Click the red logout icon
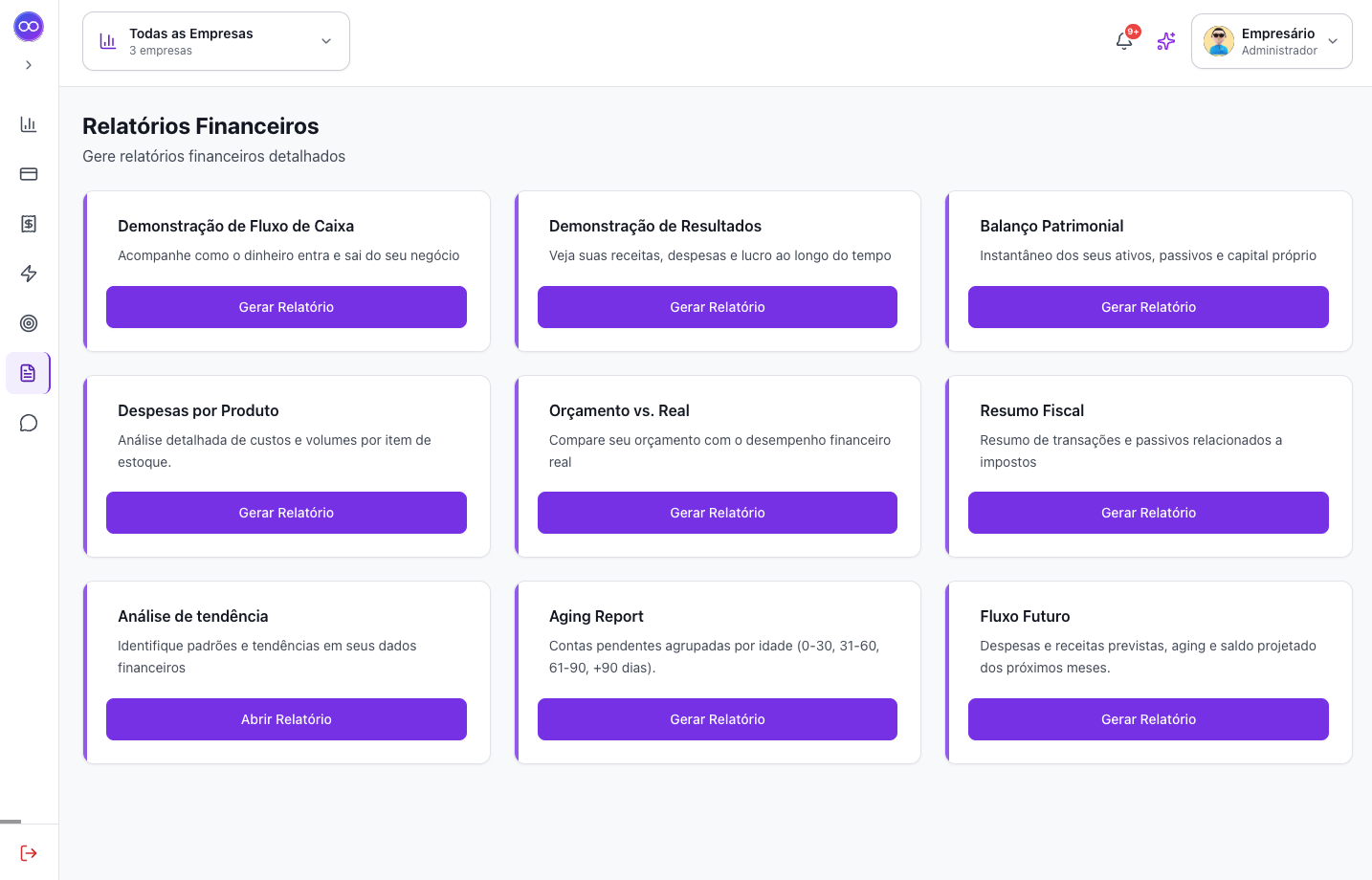The height and width of the screenshot is (880, 1372). pyautogui.click(x=29, y=853)
